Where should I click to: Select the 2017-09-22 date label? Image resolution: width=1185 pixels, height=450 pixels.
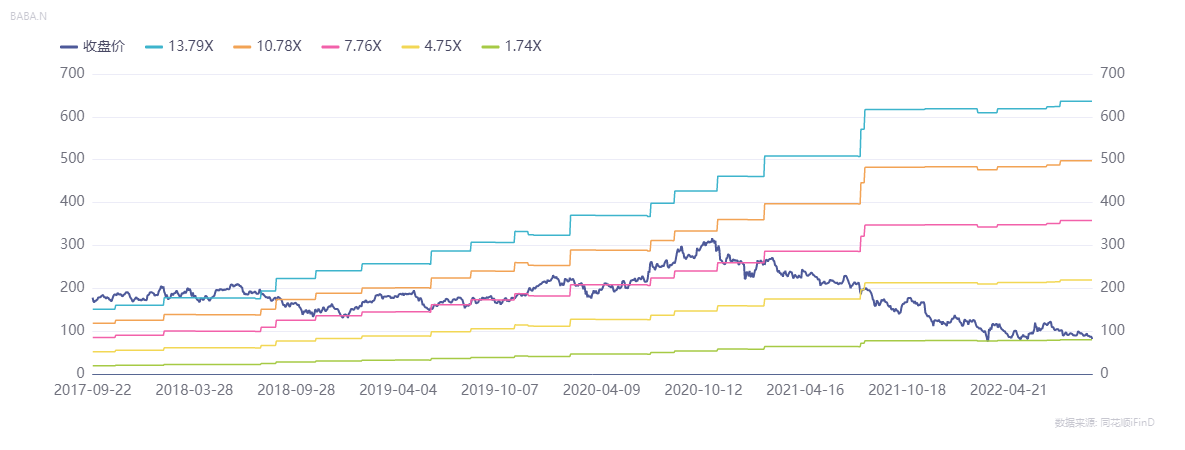(93, 390)
